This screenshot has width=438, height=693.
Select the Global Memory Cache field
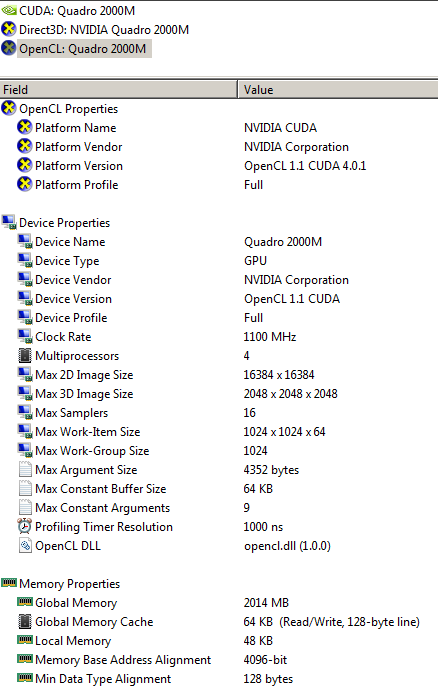pyautogui.click(x=94, y=622)
